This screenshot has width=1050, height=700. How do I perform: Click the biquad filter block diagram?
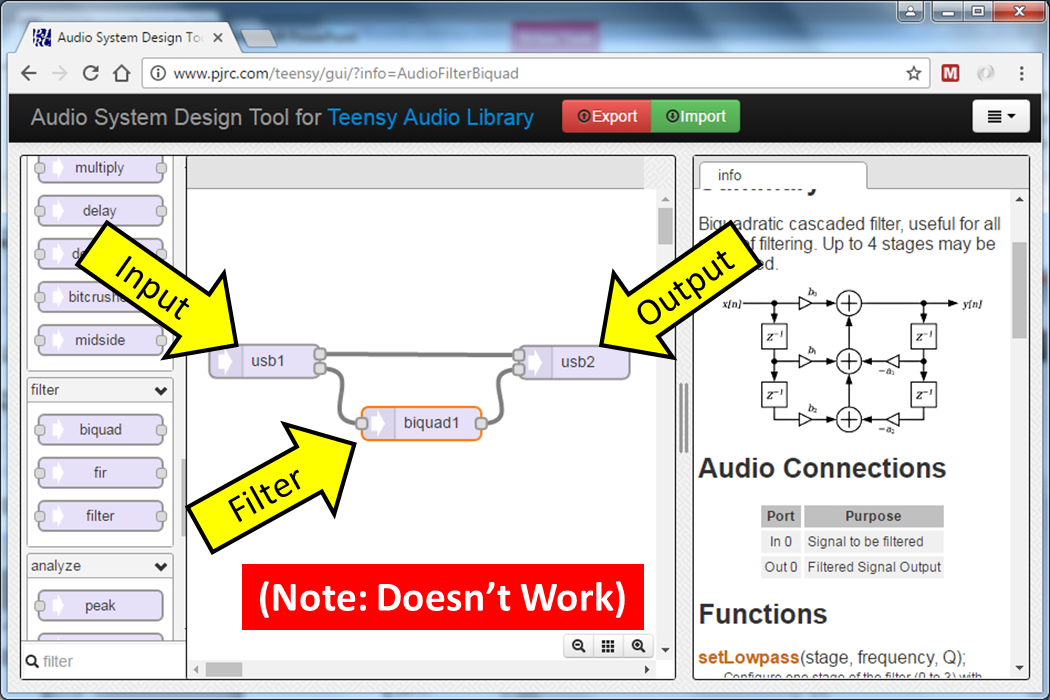pyautogui.click(x=852, y=361)
